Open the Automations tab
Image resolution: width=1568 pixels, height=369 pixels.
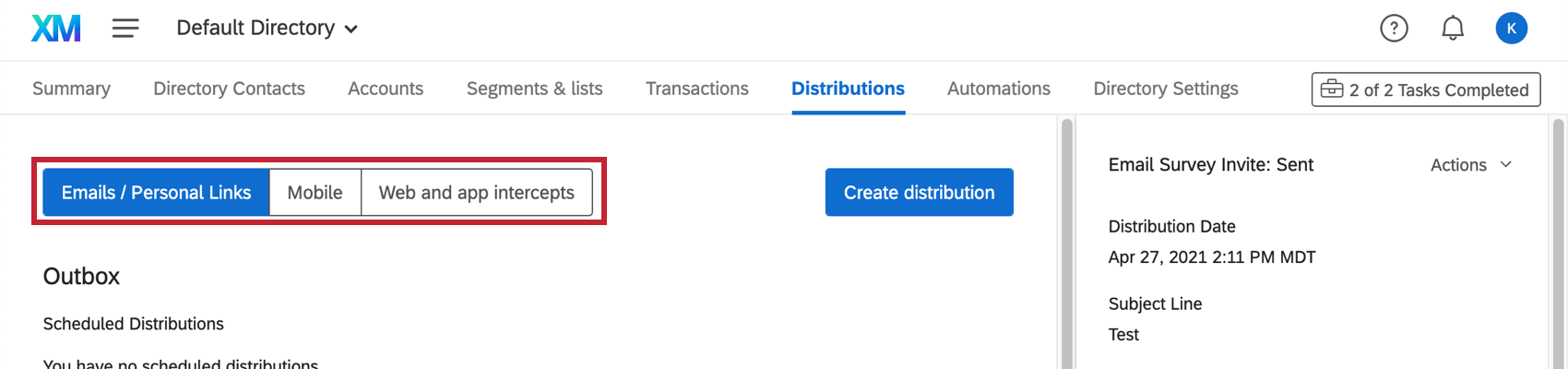[998, 89]
